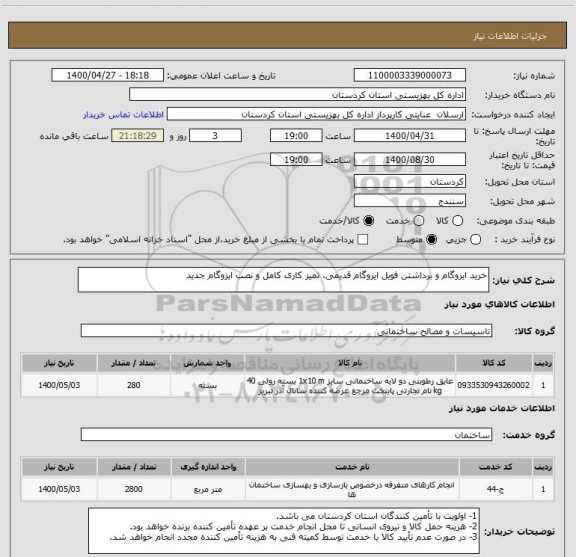Tick the Islamic treasury documents payment checkbox
576x557 pixels.
pos(363,240)
